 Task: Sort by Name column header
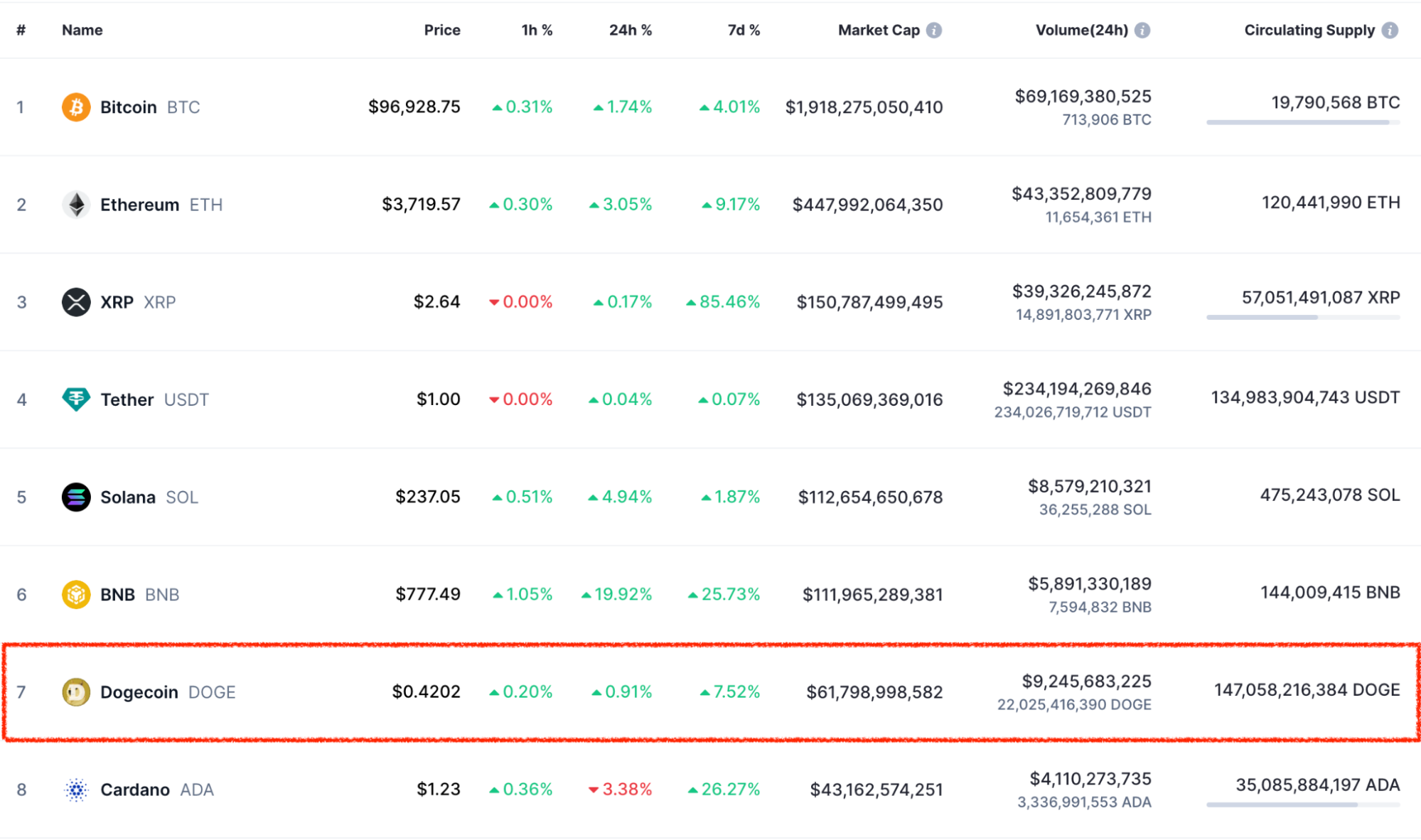pos(82,31)
